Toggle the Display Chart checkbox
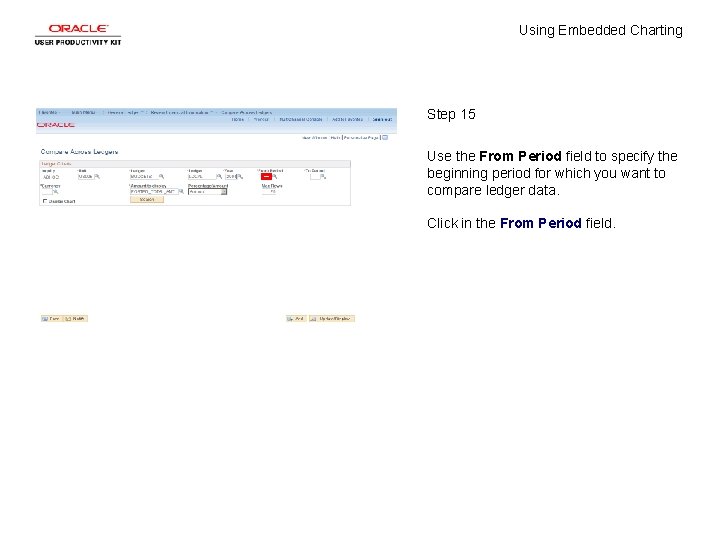Image resolution: width=720 pixels, height=540 pixels. click(45, 201)
